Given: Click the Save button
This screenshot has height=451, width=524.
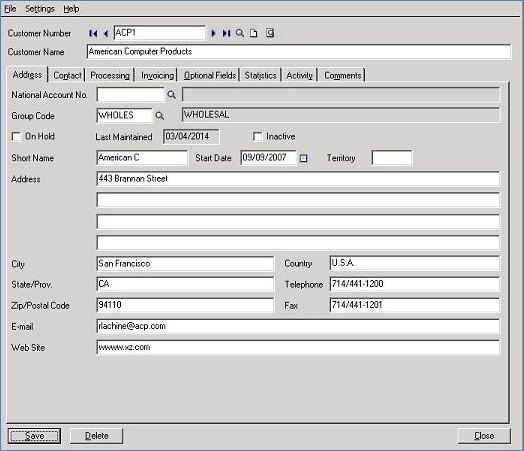Looking at the screenshot, I should [34, 436].
